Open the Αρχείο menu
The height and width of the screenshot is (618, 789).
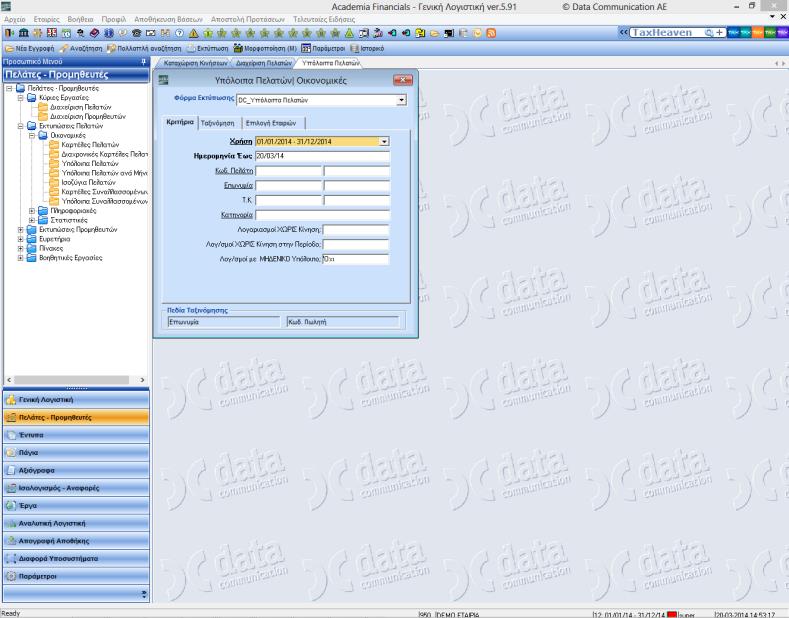[x=15, y=19]
